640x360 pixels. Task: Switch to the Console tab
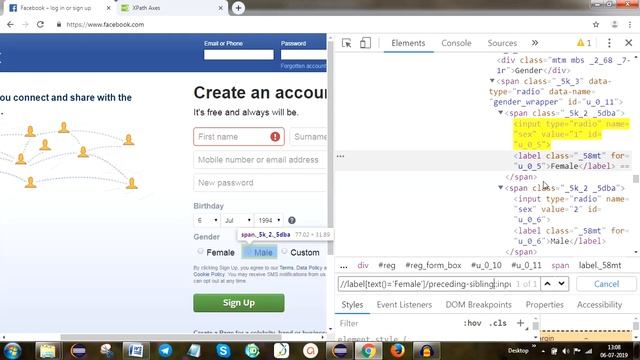pyautogui.click(x=456, y=43)
